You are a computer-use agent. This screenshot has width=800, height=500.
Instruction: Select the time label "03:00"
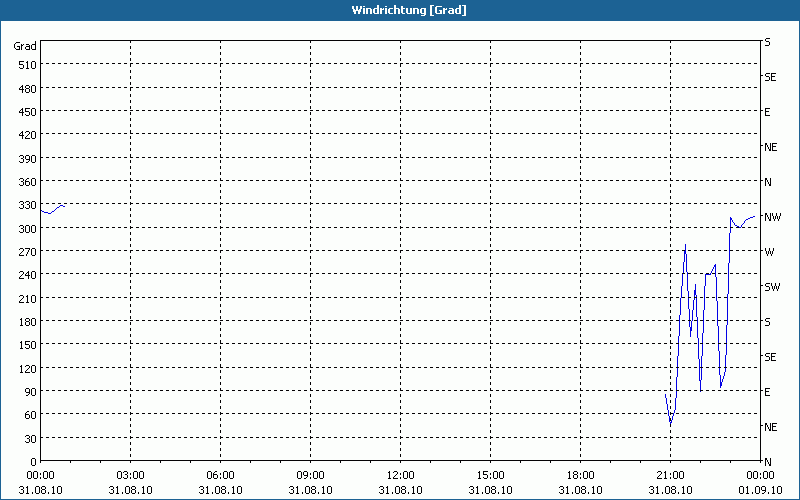click(130, 476)
